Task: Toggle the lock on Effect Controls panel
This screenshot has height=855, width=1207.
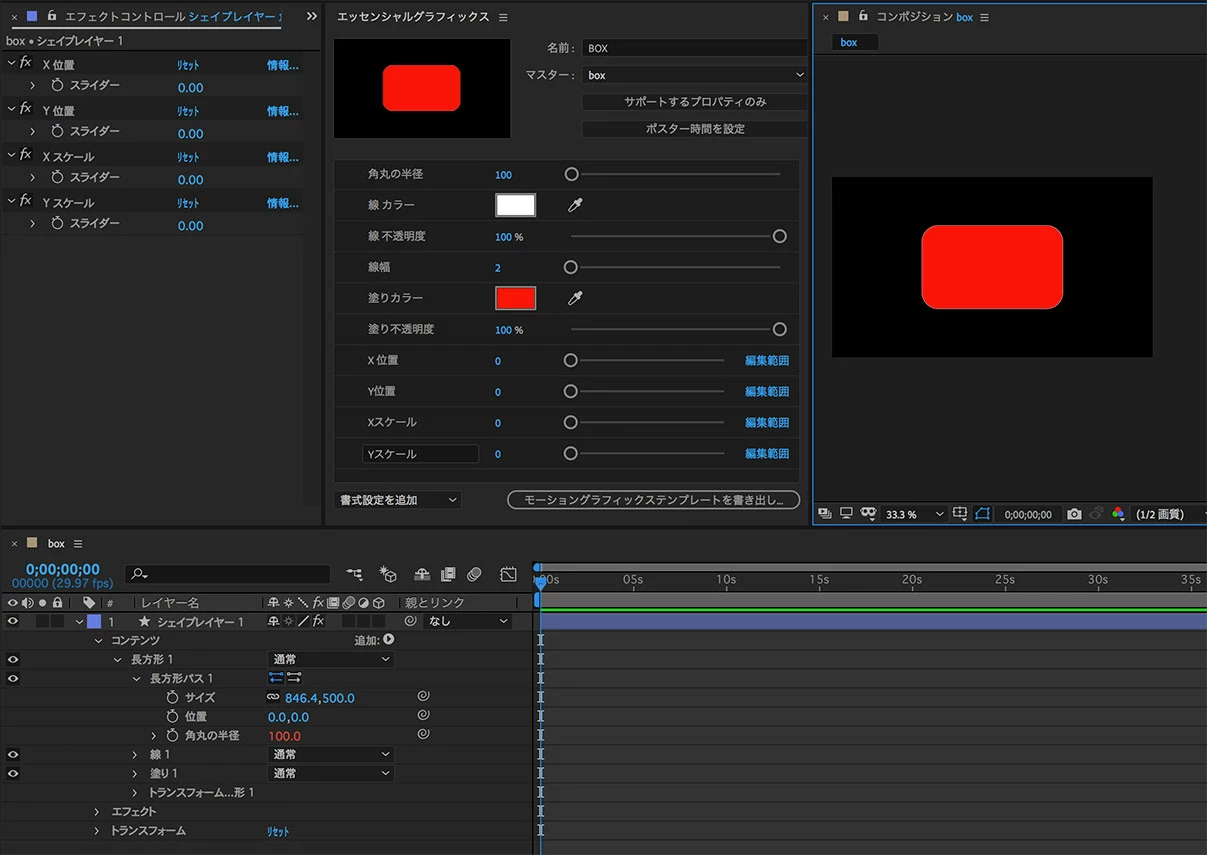Action: click(52, 16)
